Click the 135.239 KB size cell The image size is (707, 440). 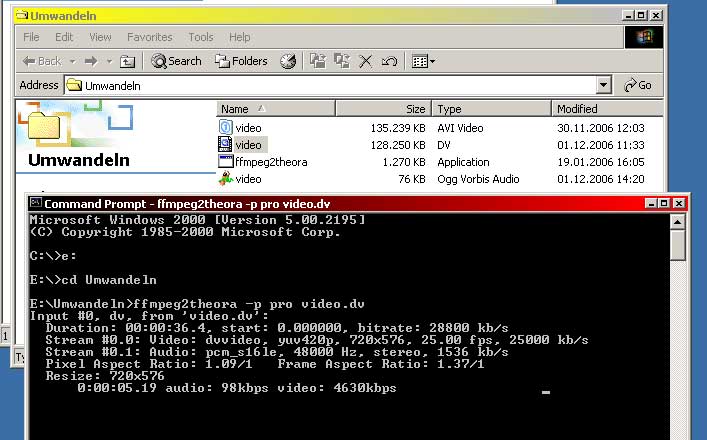(398, 128)
